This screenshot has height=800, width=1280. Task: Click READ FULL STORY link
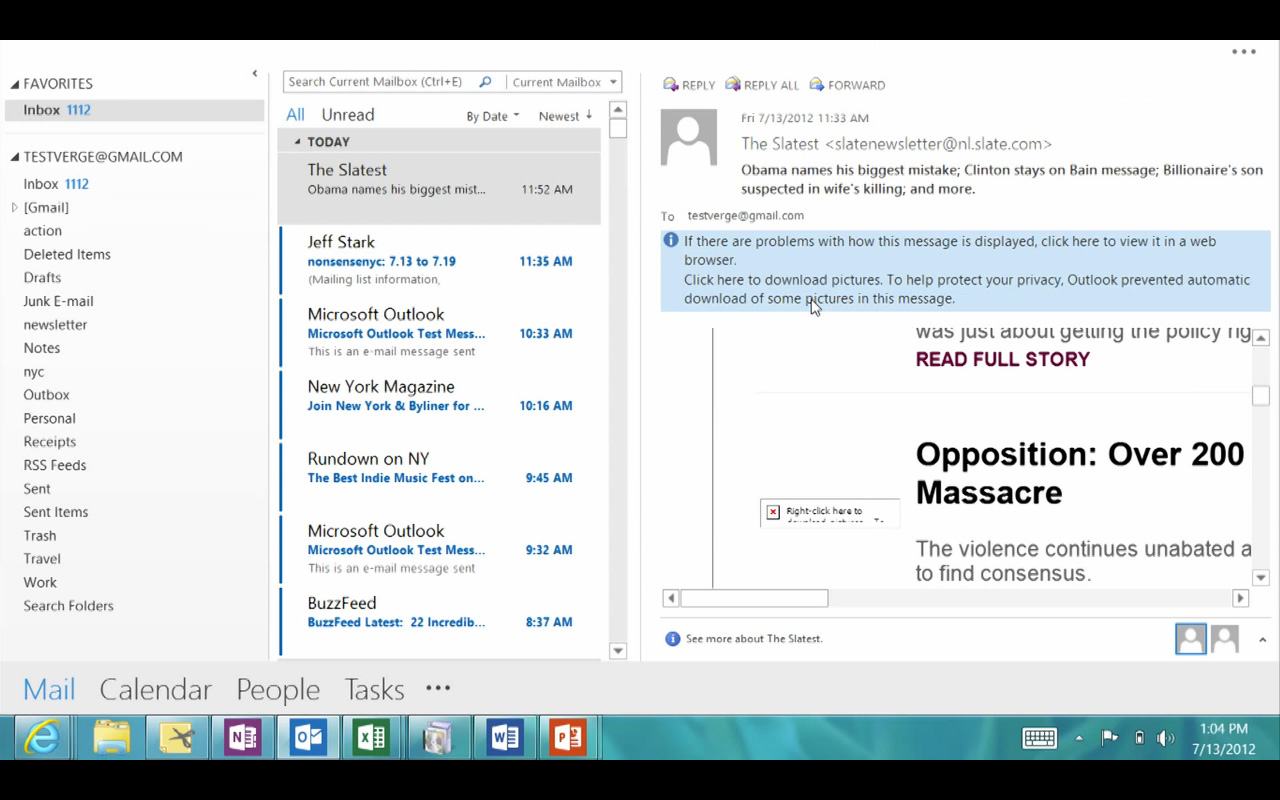pyautogui.click(x=1002, y=360)
